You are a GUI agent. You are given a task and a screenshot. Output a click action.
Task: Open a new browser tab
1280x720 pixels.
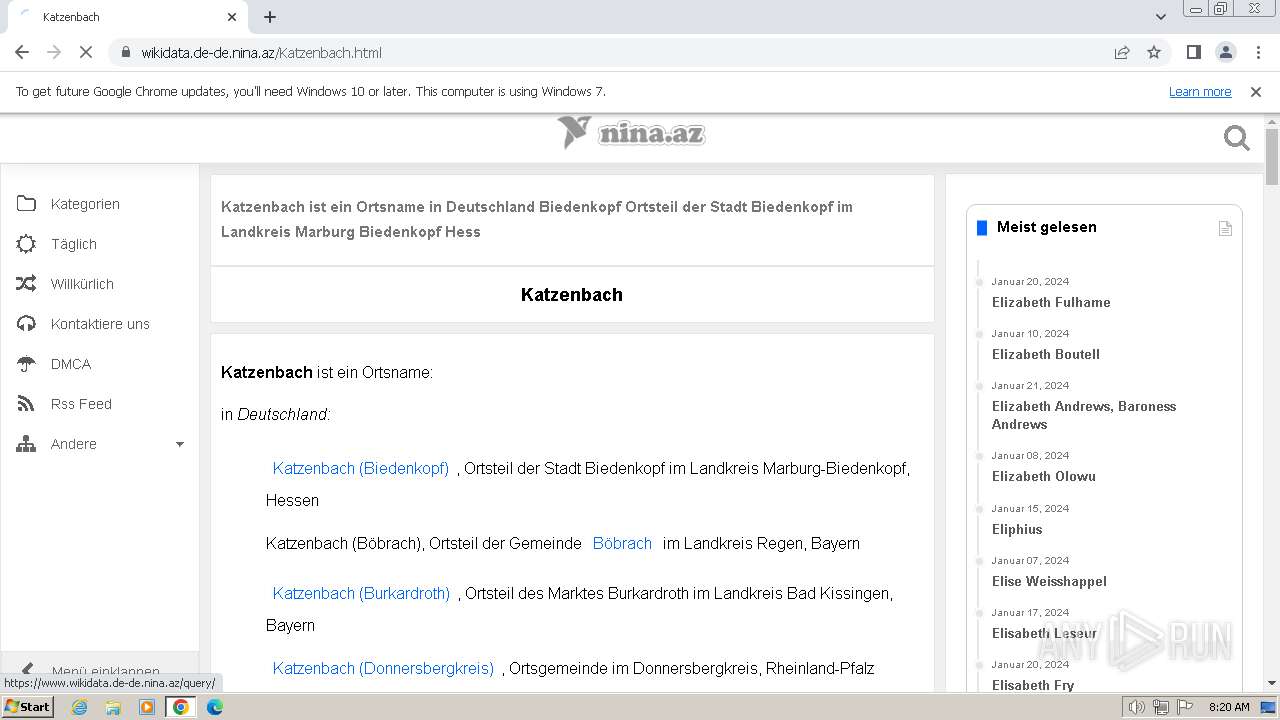pyautogui.click(x=270, y=17)
